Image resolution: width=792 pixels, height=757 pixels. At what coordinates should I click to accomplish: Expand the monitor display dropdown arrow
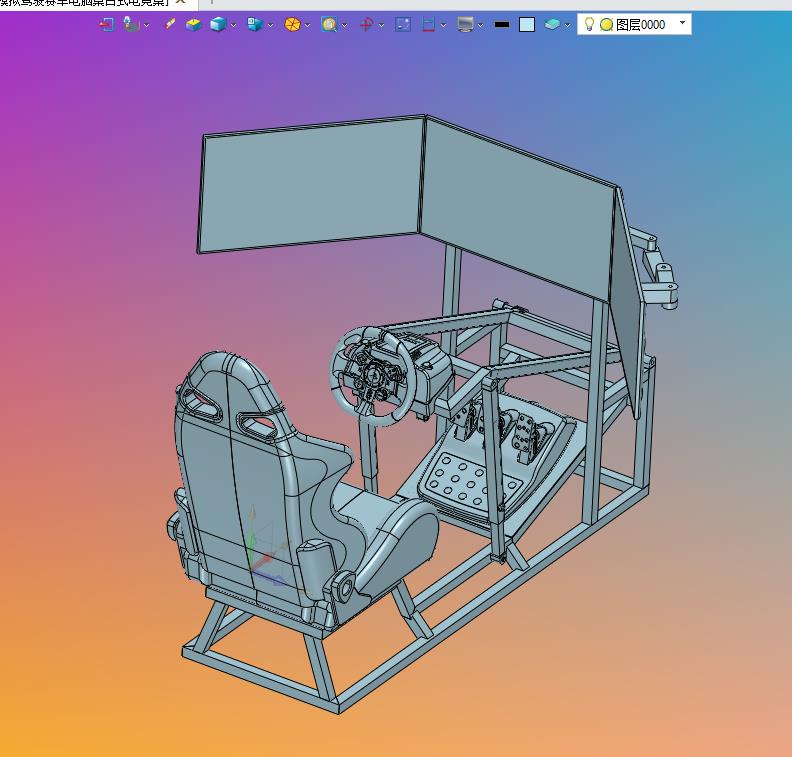pos(480,25)
